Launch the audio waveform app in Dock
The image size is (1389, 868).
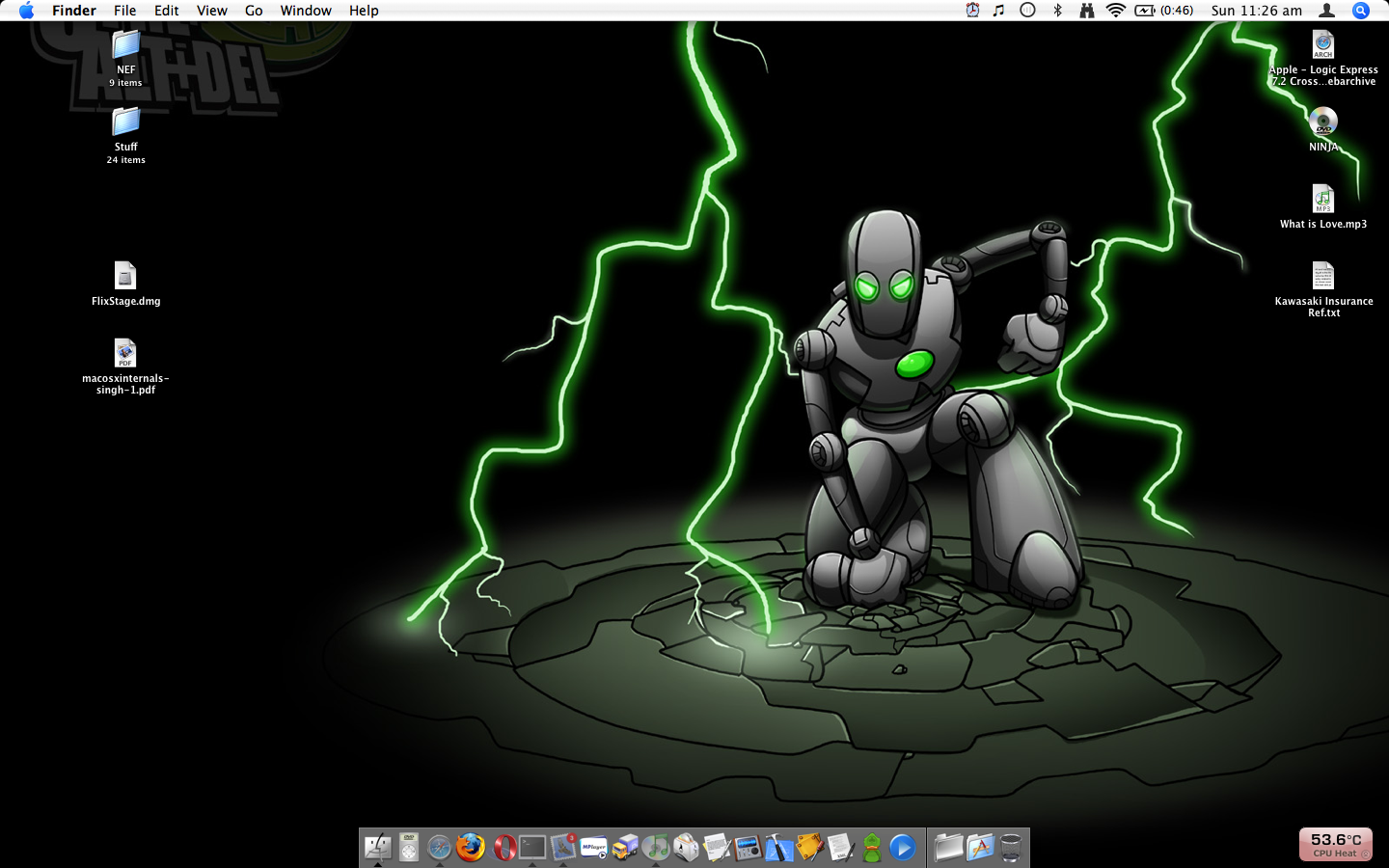coord(749,848)
